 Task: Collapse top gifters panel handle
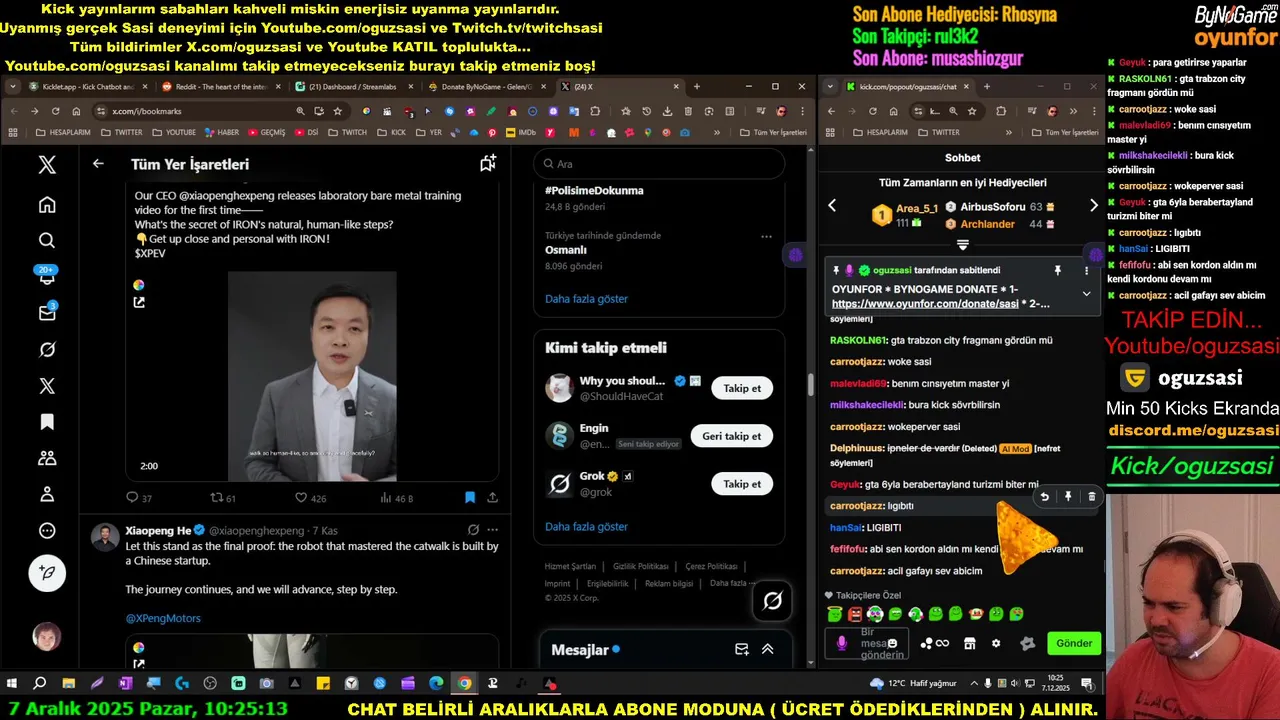(962, 244)
